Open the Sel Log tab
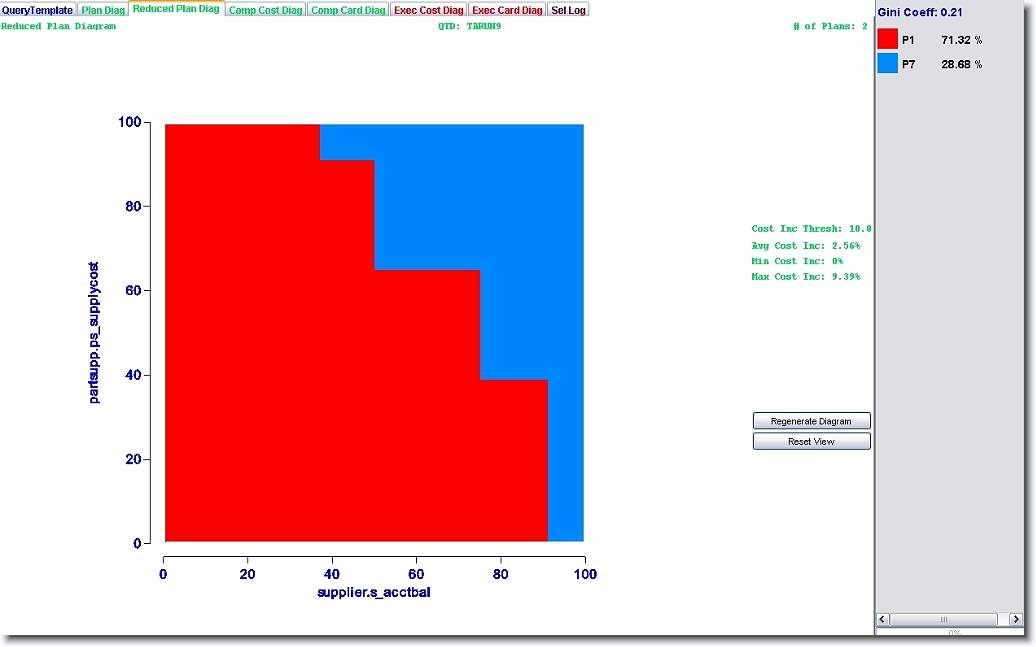The height and width of the screenshot is (647, 1036). (568, 10)
